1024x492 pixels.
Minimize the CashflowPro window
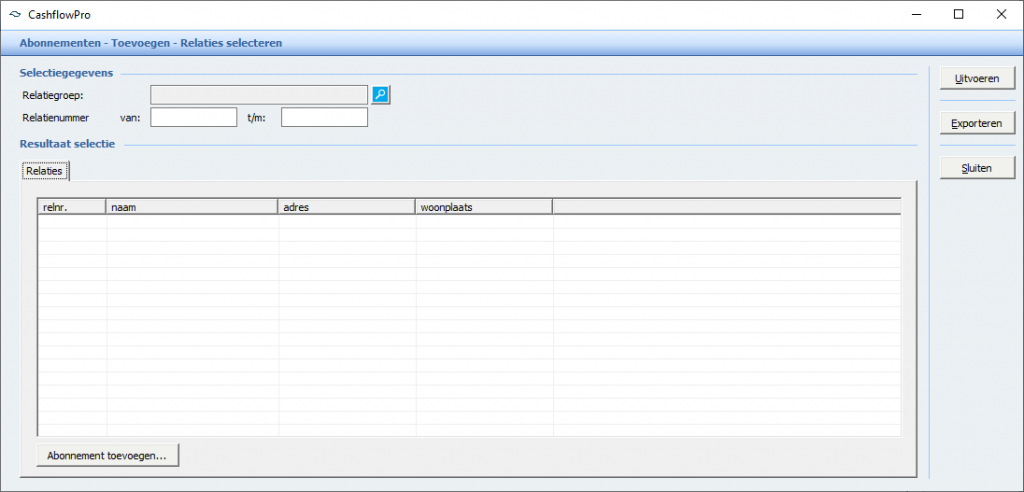[x=916, y=14]
